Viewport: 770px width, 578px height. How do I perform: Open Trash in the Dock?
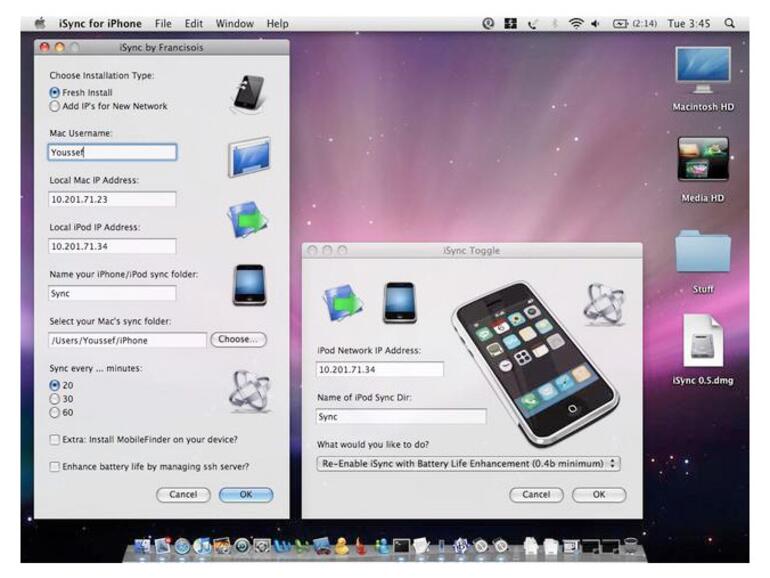click(631, 546)
